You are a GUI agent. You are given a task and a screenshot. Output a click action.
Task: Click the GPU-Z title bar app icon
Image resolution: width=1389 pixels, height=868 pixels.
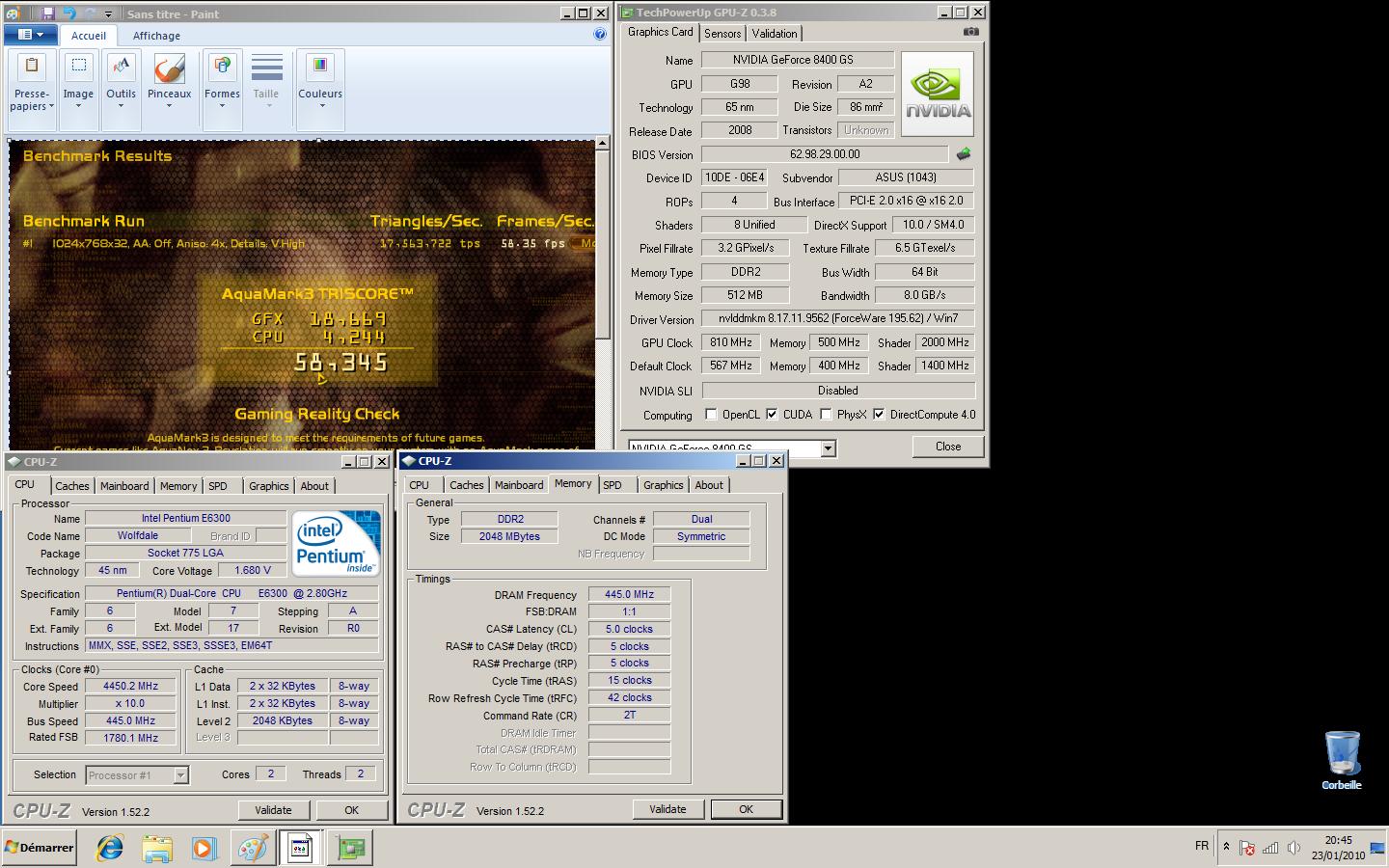tap(627, 13)
